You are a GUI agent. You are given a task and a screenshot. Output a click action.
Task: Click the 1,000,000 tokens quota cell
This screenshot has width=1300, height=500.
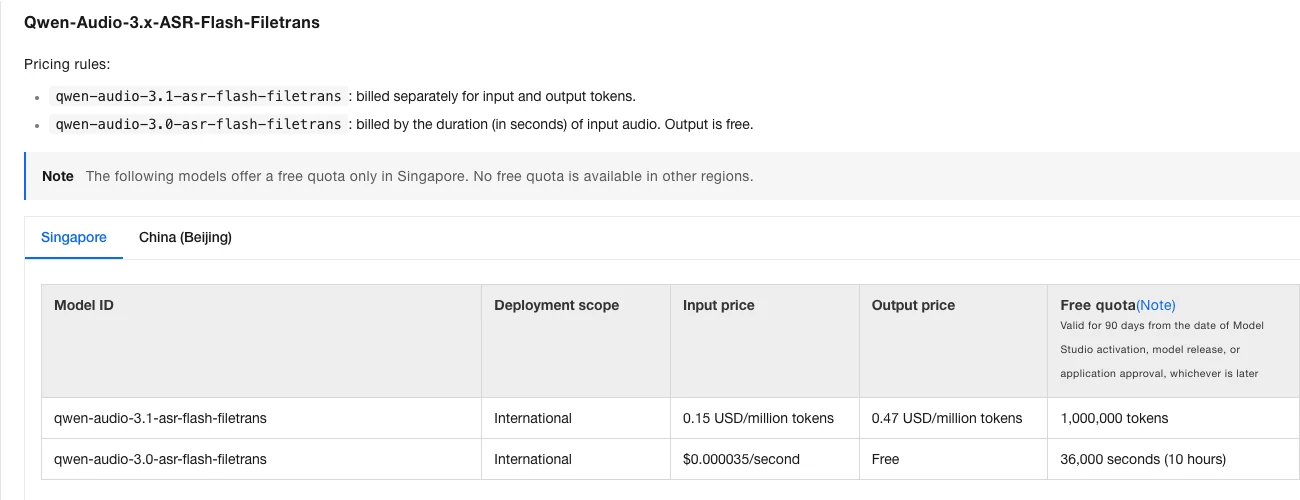1174,418
